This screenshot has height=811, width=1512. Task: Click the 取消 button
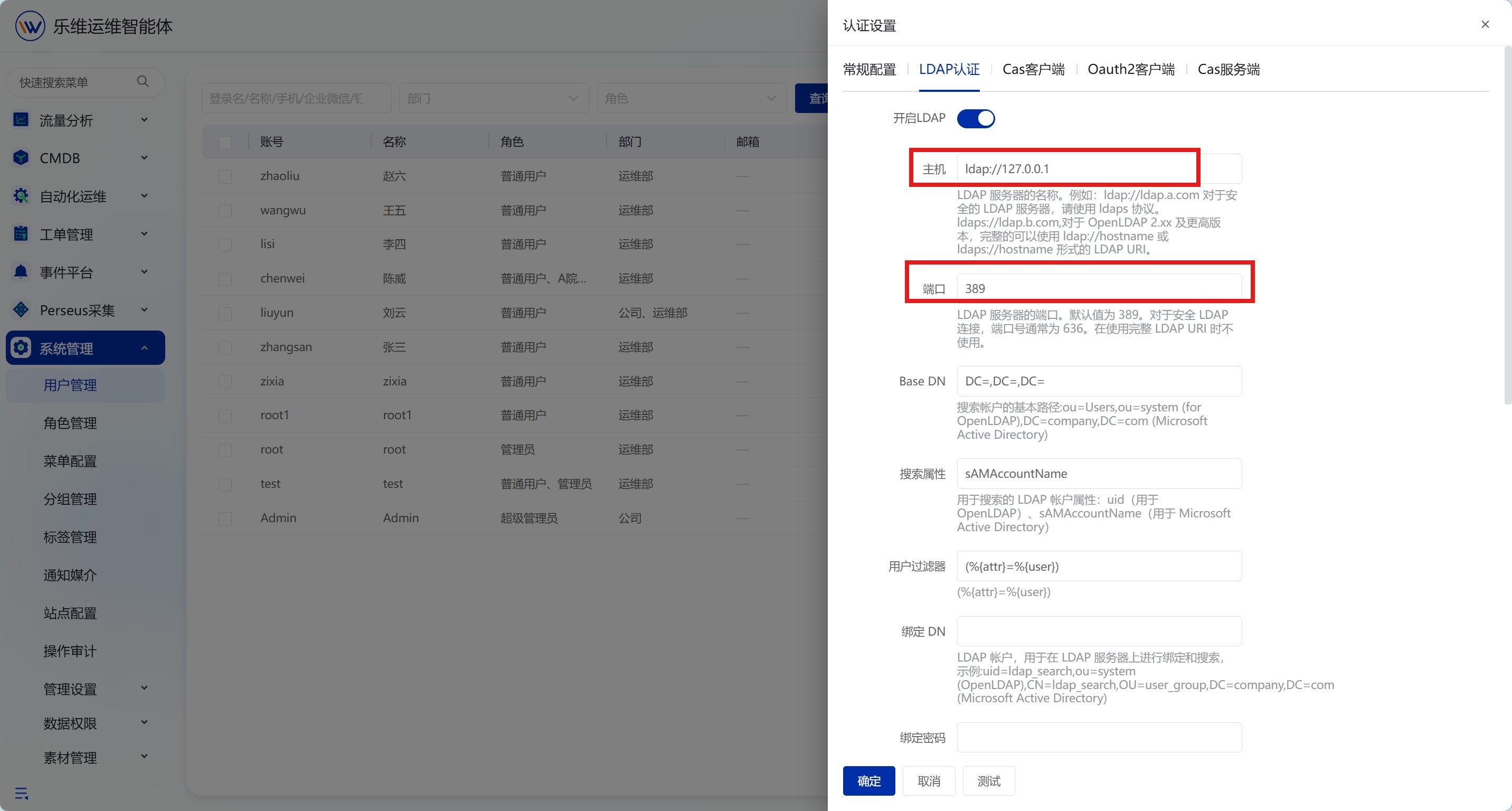pyautogui.click(x=929, y=781)
